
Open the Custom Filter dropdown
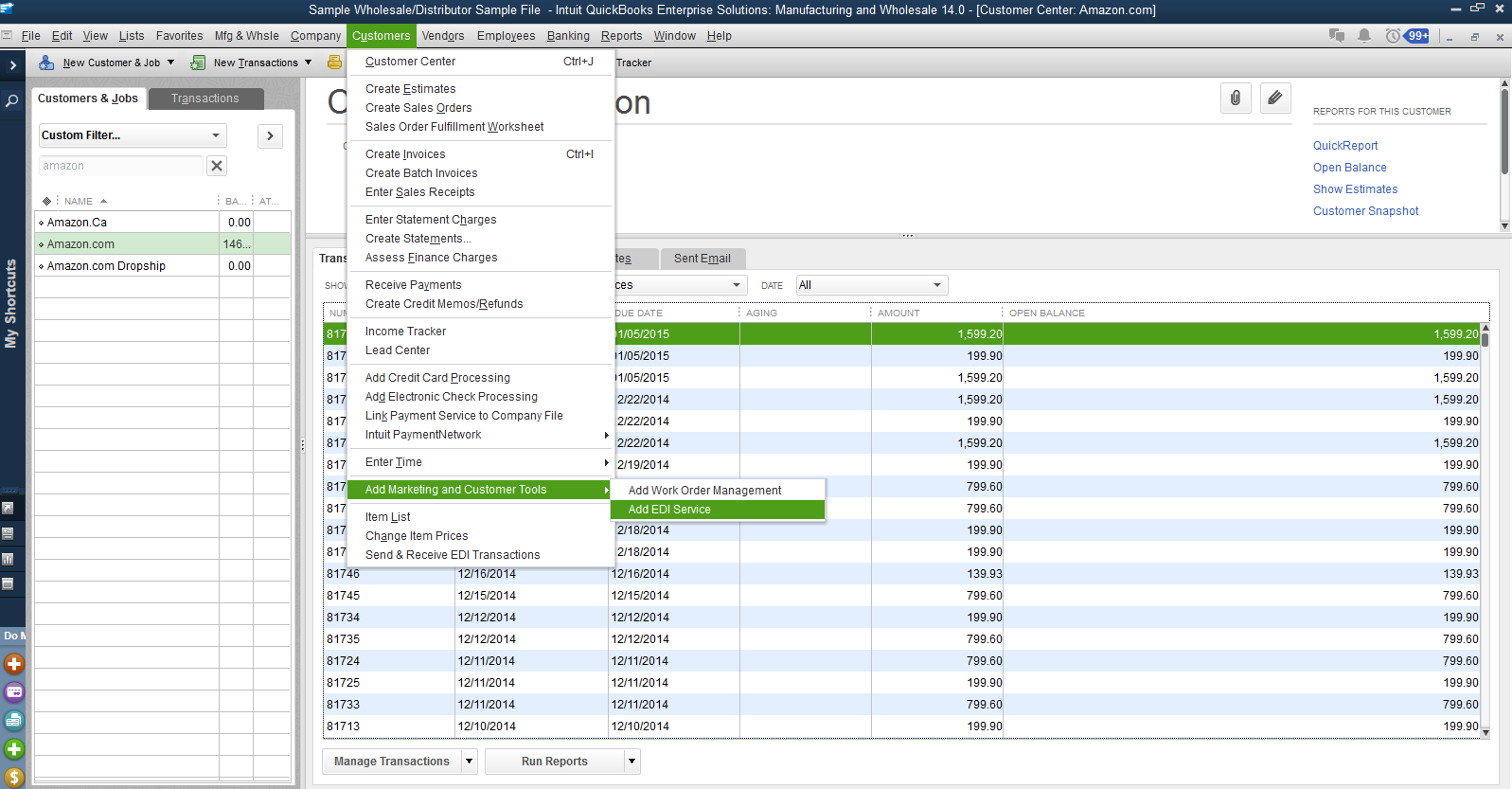pos(132,135)
